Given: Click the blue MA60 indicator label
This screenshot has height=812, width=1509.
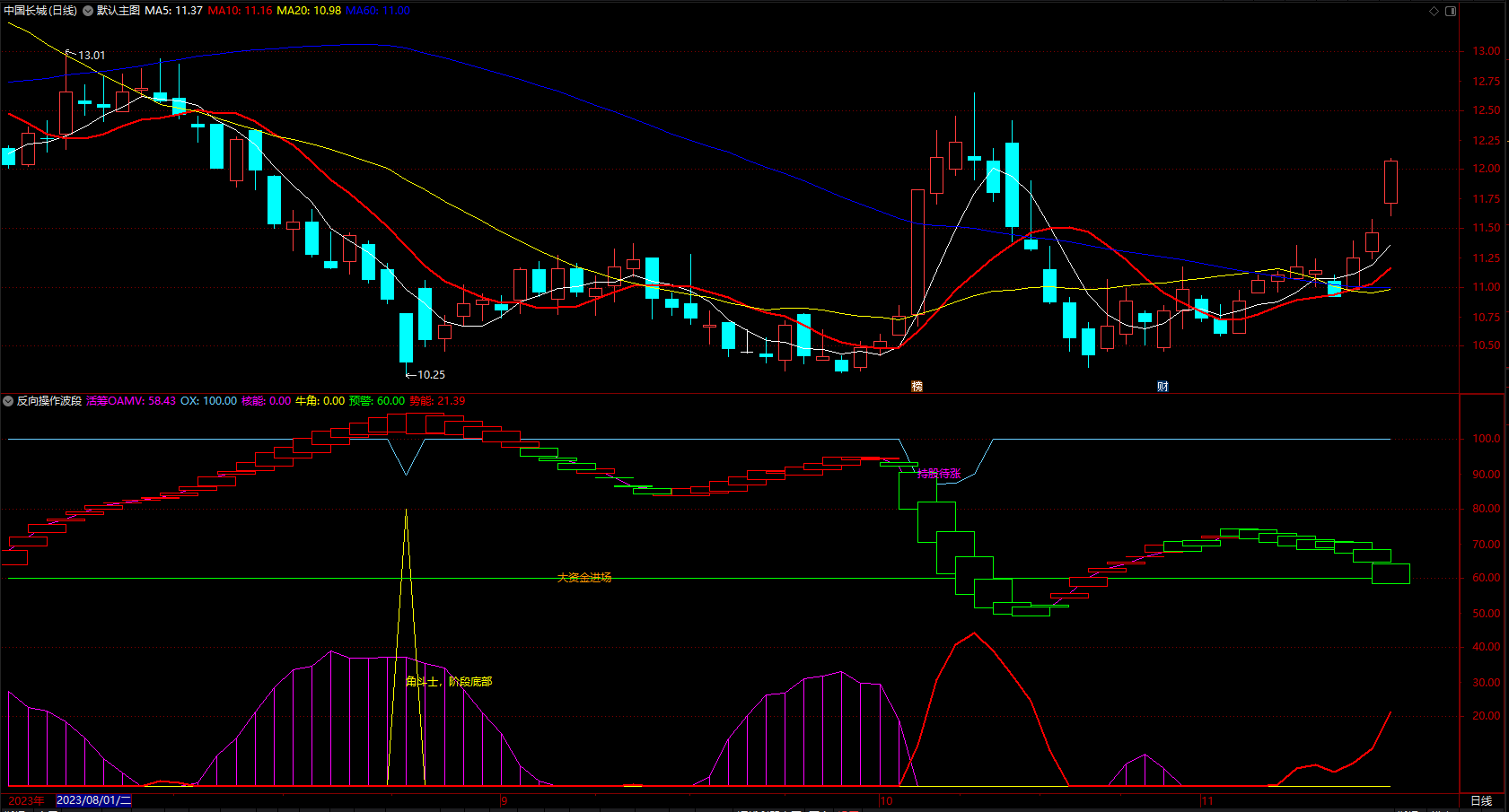Looking at the screenshot, I should (x=378, y=11).
